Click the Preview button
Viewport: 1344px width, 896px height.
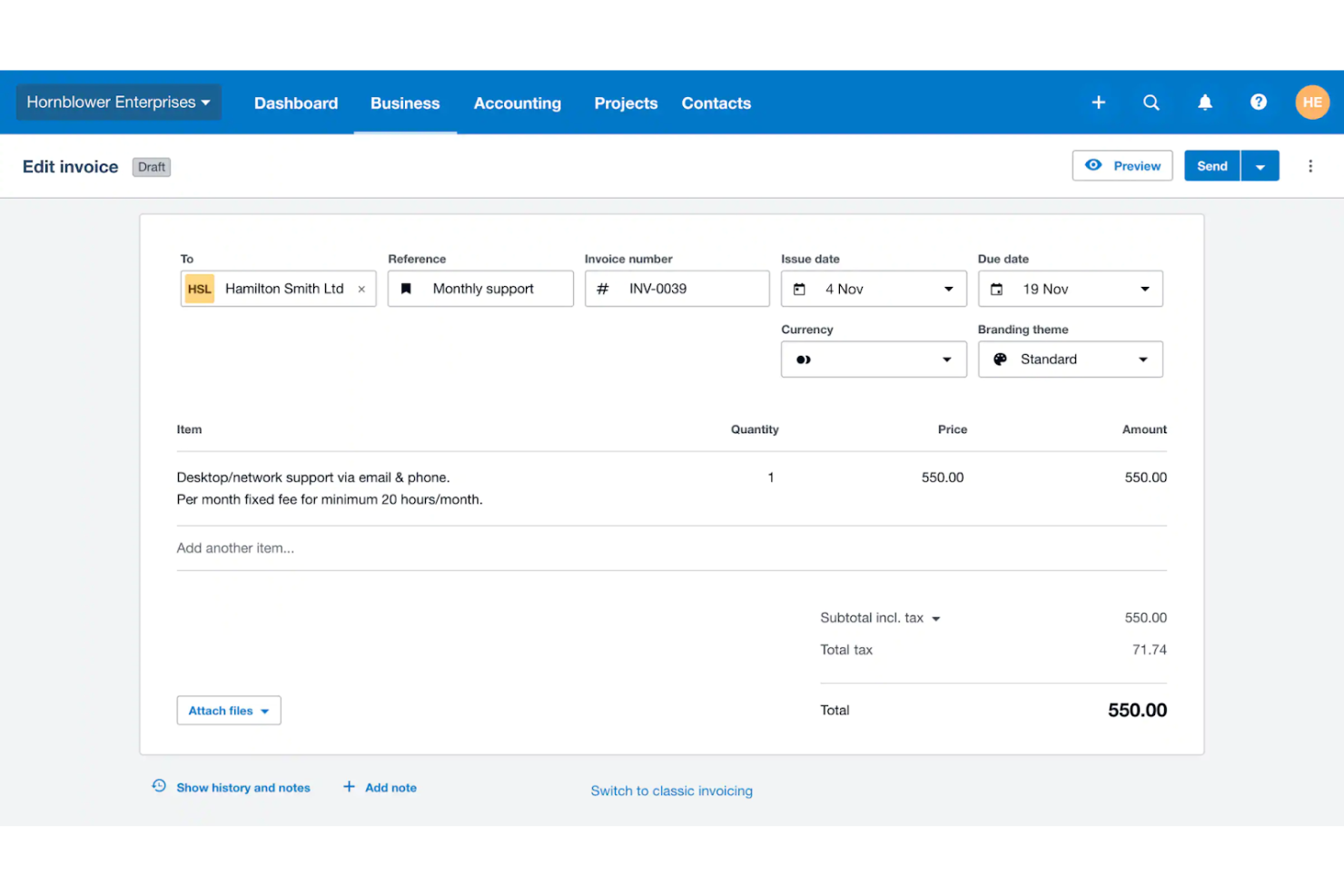pos(1122,165)
